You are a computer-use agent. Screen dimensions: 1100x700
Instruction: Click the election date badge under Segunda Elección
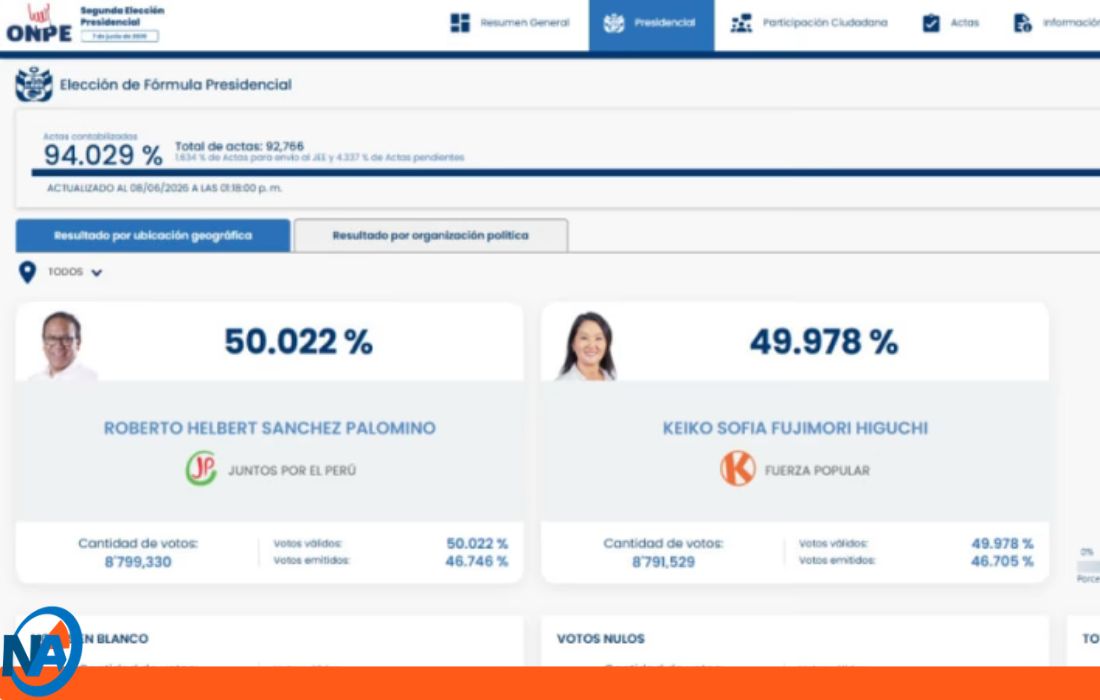[x=119, y=36]
